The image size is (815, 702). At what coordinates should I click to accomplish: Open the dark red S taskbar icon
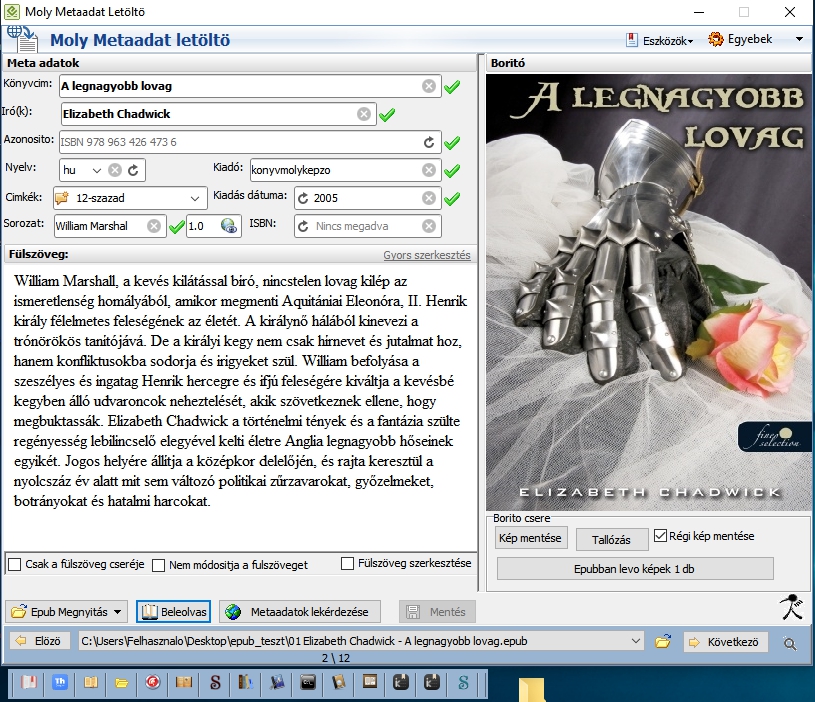[215, 682]
